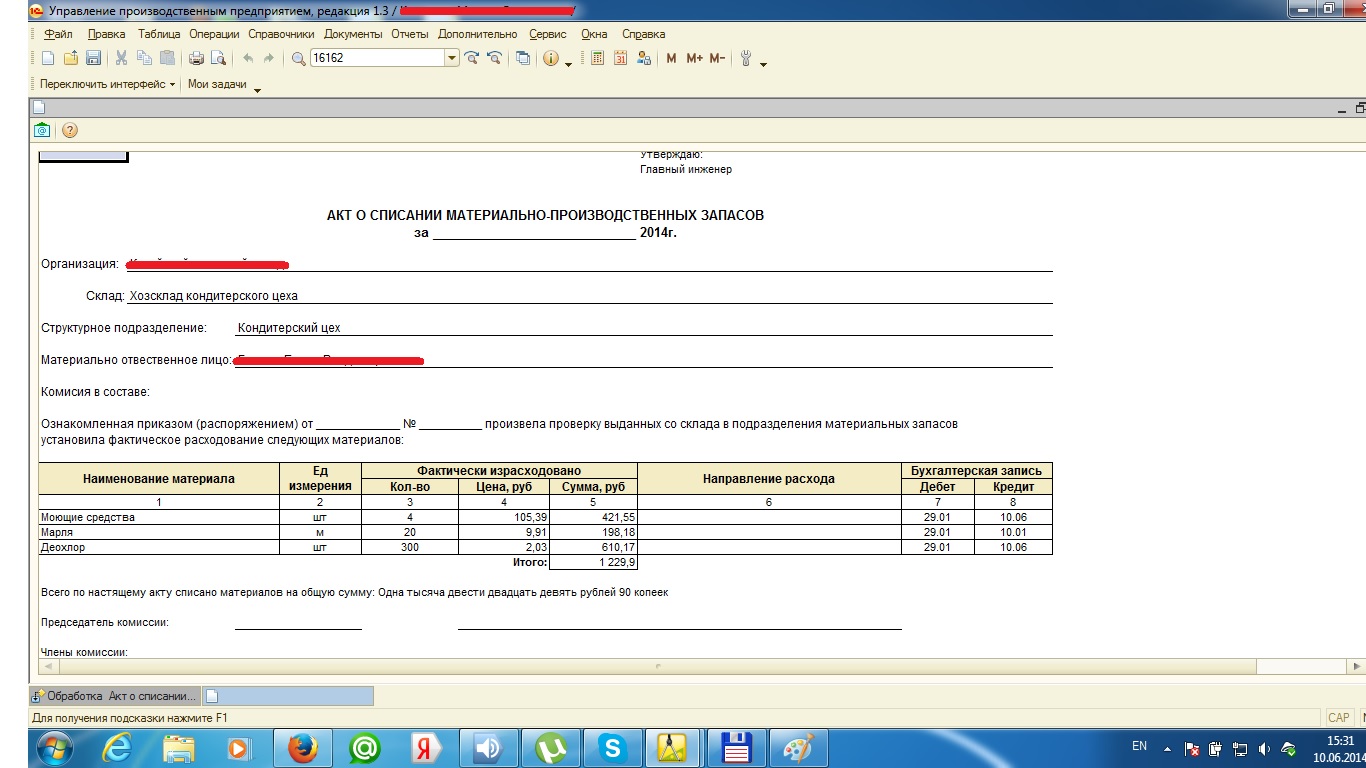
Task: Print the document with printer icon
Action: (196, 58)
